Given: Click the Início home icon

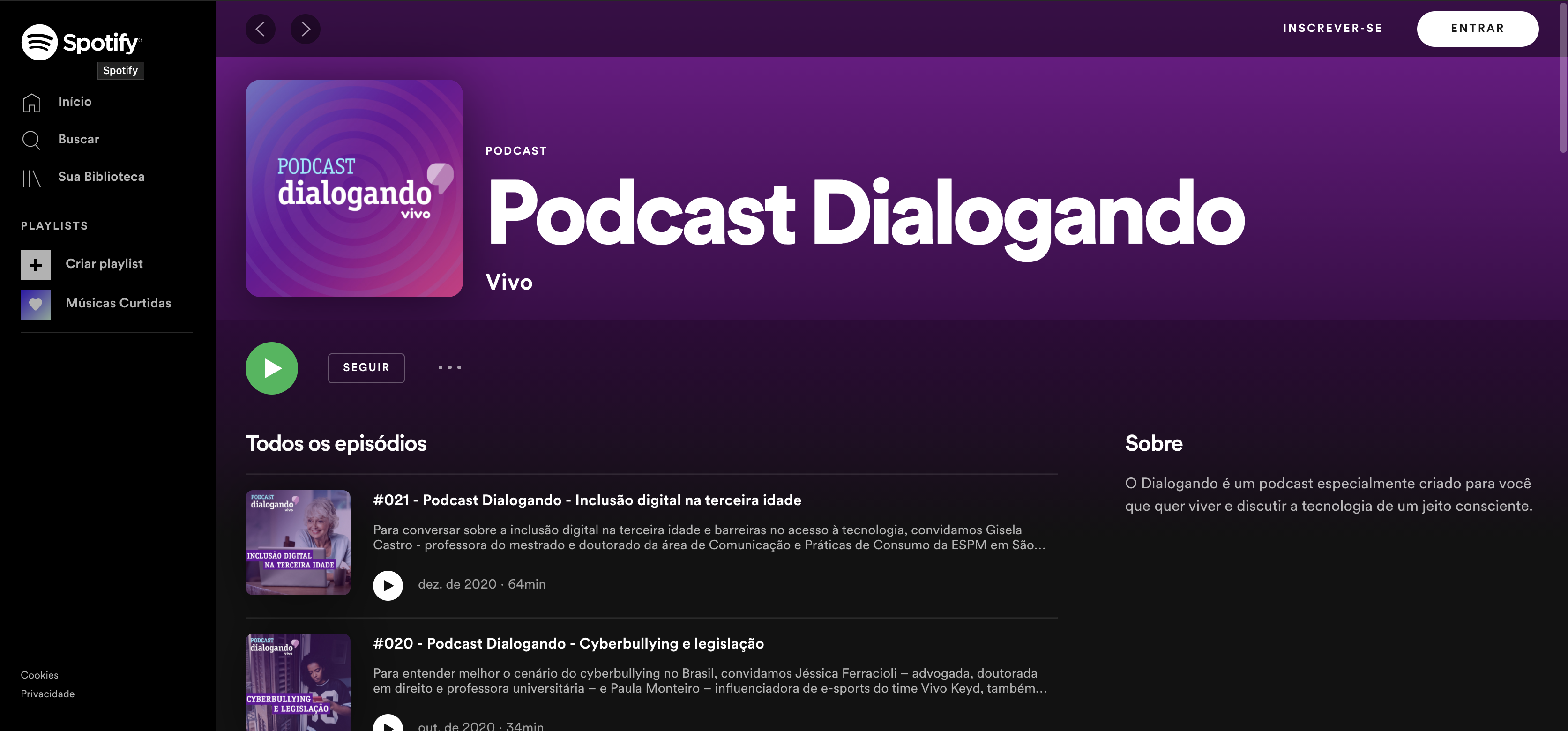Looking at the screenshot, I should pyautogui.click(x=32, y=102).
